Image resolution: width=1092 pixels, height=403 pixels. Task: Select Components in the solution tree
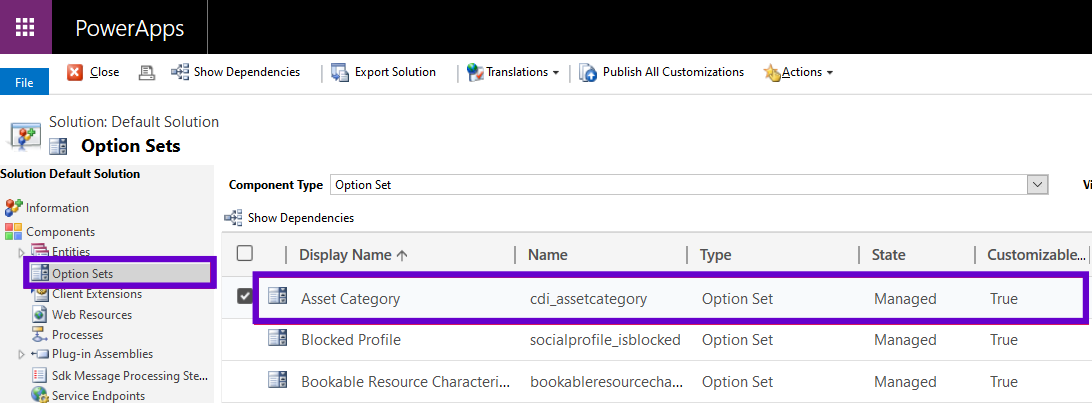(x=61, y=232)
